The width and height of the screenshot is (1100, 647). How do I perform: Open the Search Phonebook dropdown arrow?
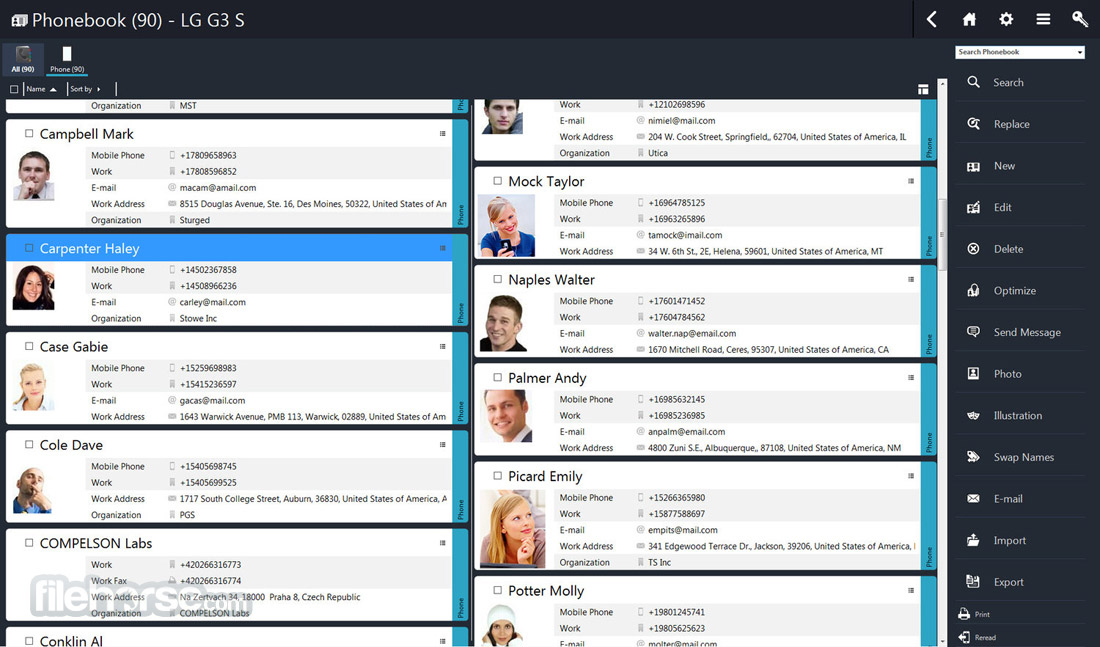click(x=1080, y=53)
